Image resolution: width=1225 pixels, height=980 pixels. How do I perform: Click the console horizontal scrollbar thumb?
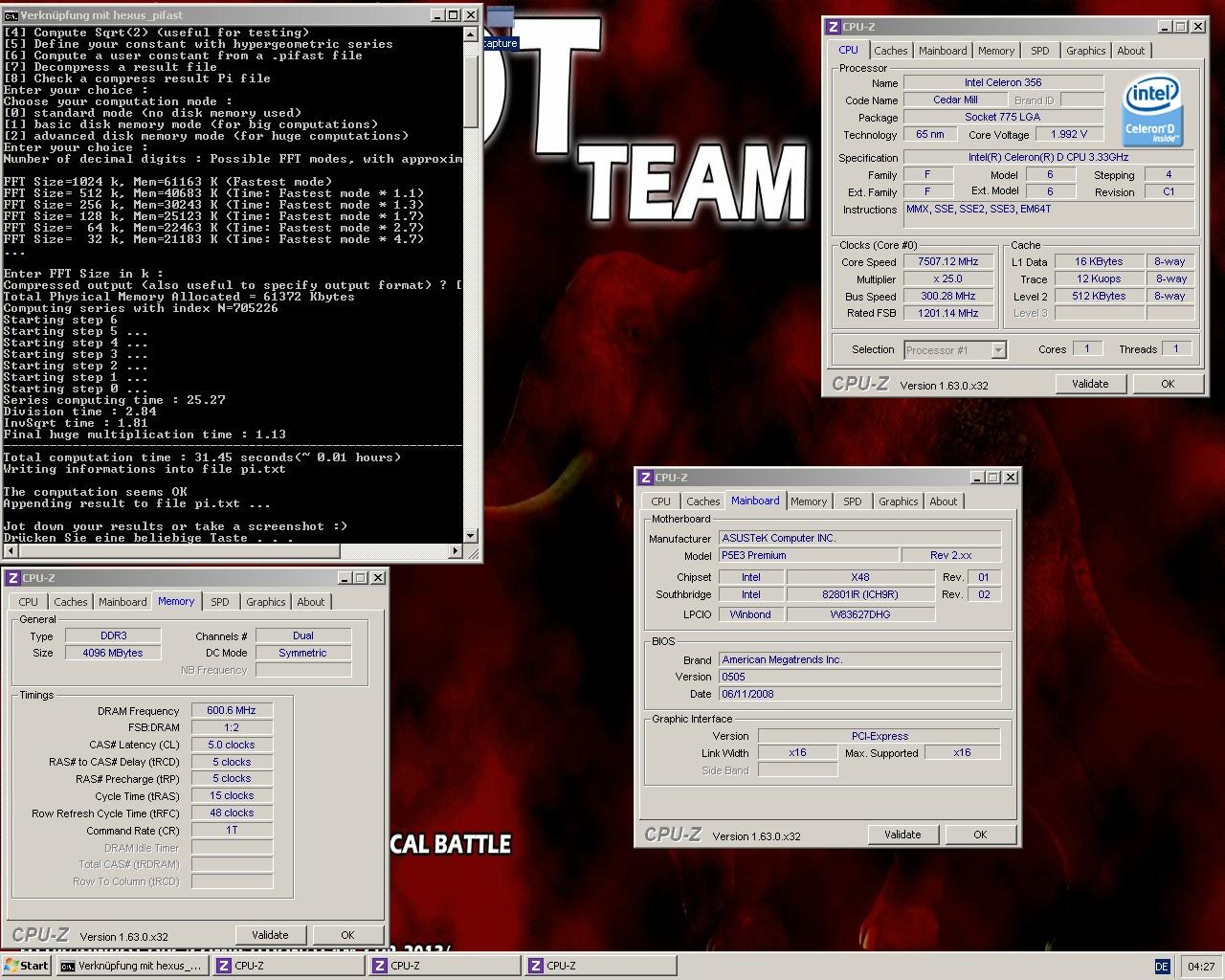(178, 551)
